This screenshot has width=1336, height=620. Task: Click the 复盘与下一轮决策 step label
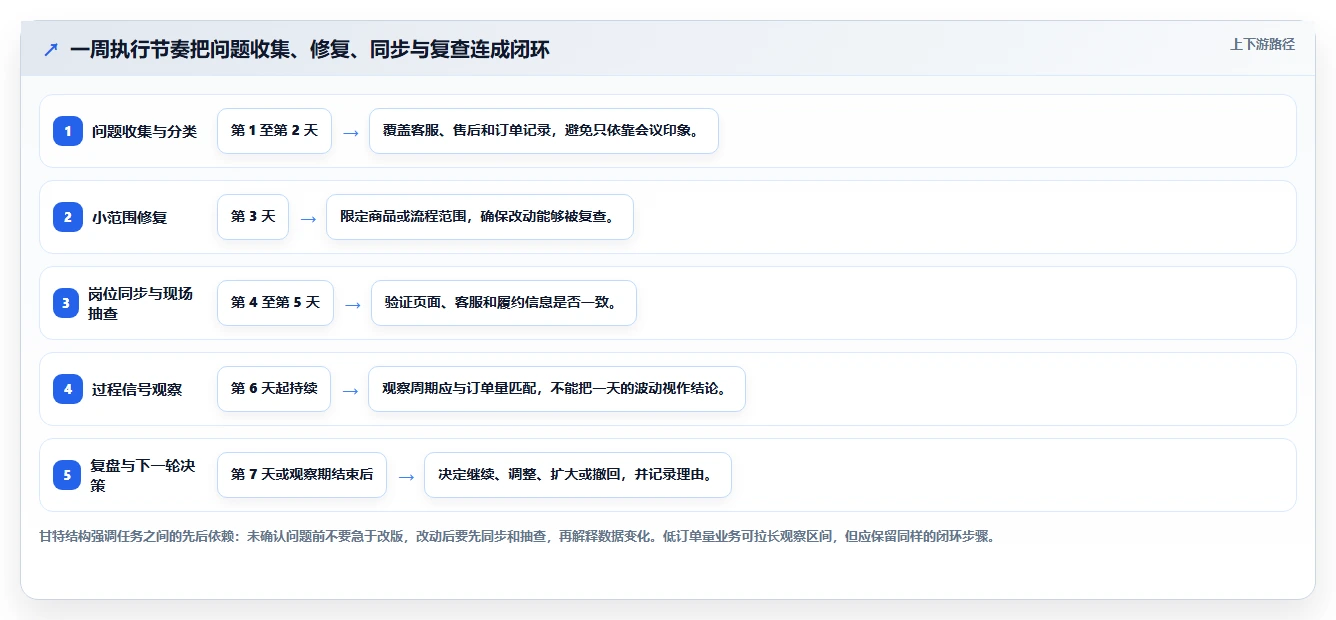point(142,475)
